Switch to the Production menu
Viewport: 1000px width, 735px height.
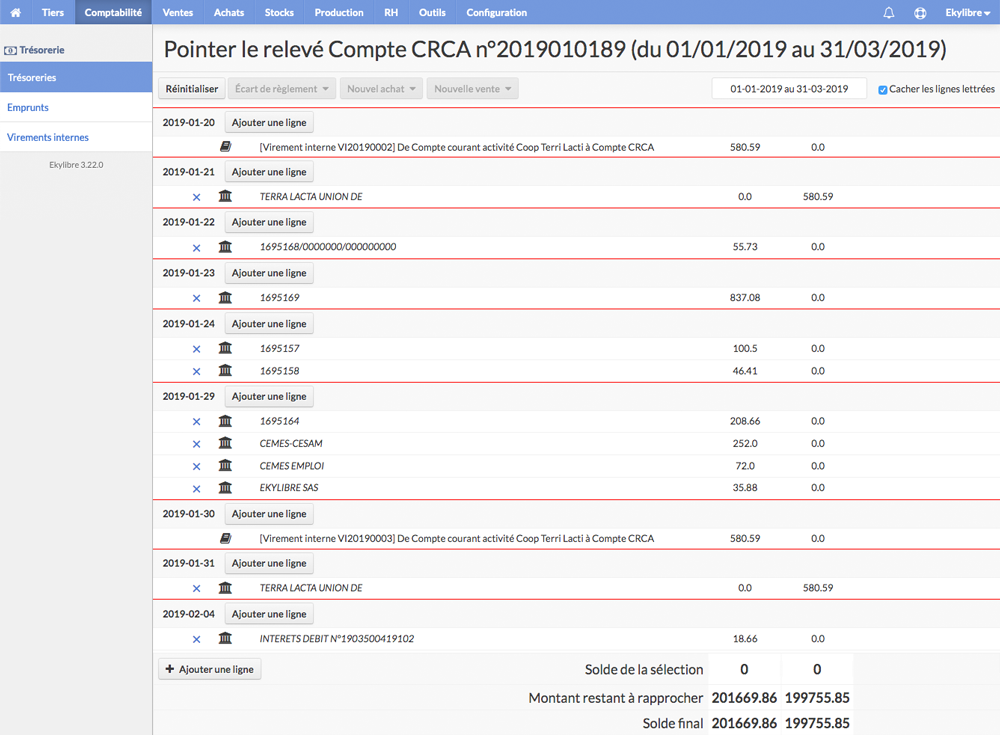point(339,12)
